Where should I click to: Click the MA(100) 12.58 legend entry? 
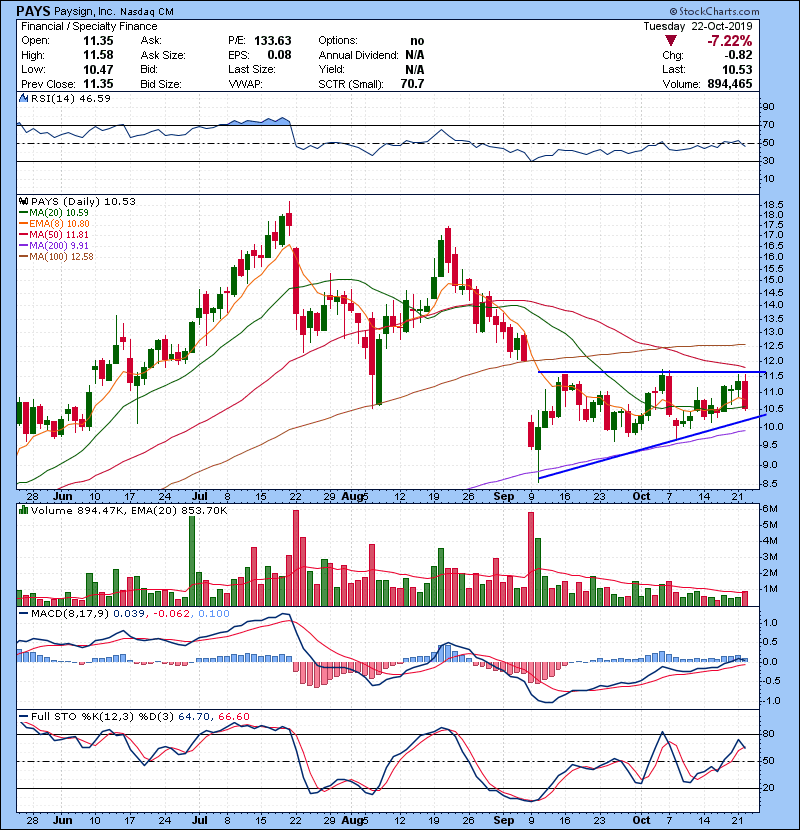click(61, 257)
